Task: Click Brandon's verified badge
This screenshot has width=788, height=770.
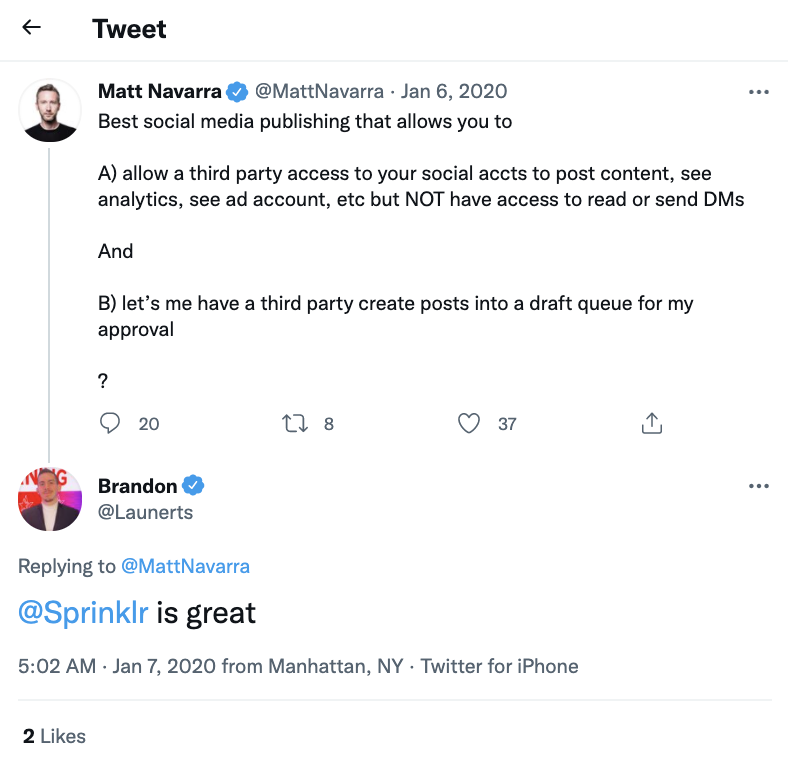Action: [194, 486]
